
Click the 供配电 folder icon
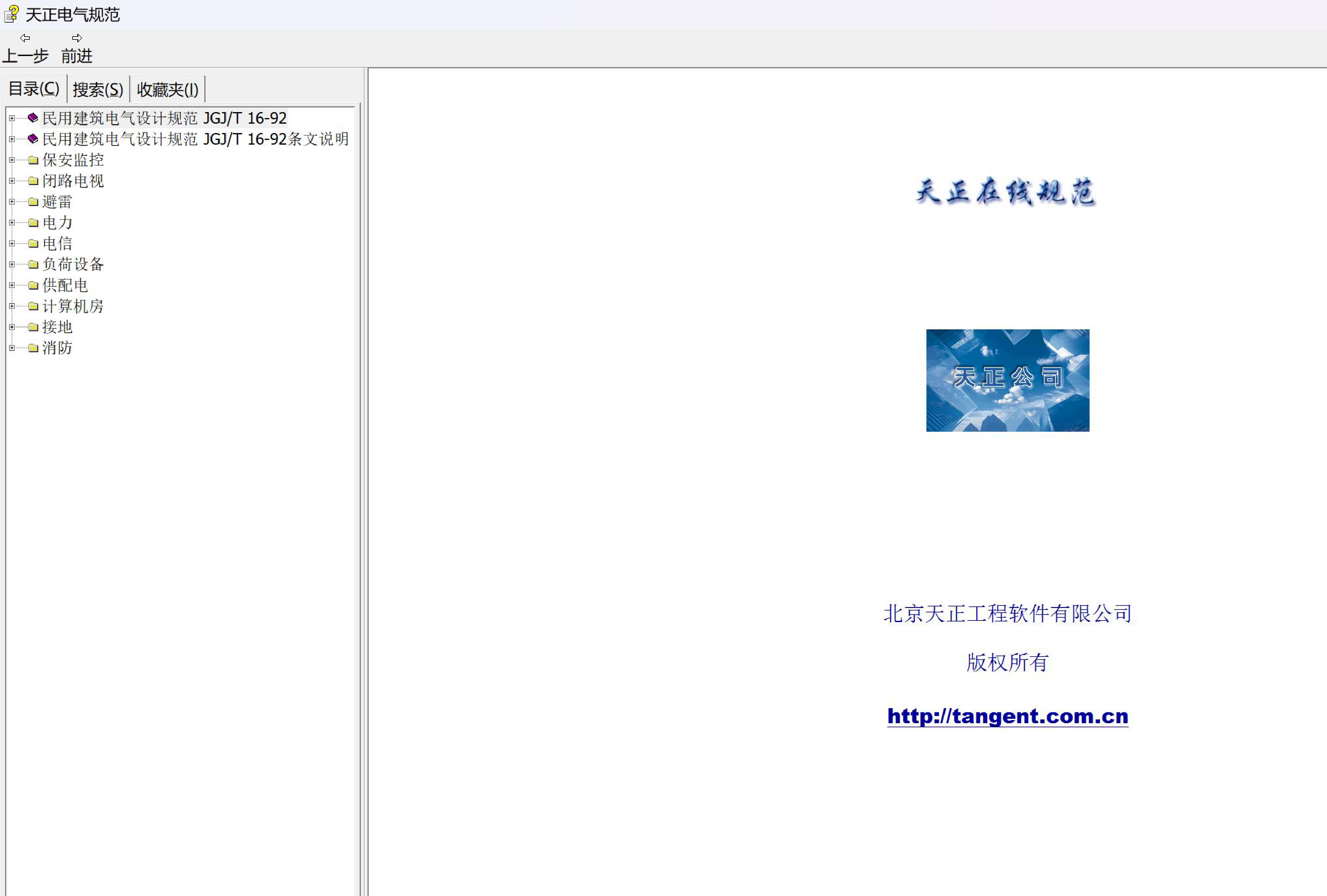click(x=33, y=285)
